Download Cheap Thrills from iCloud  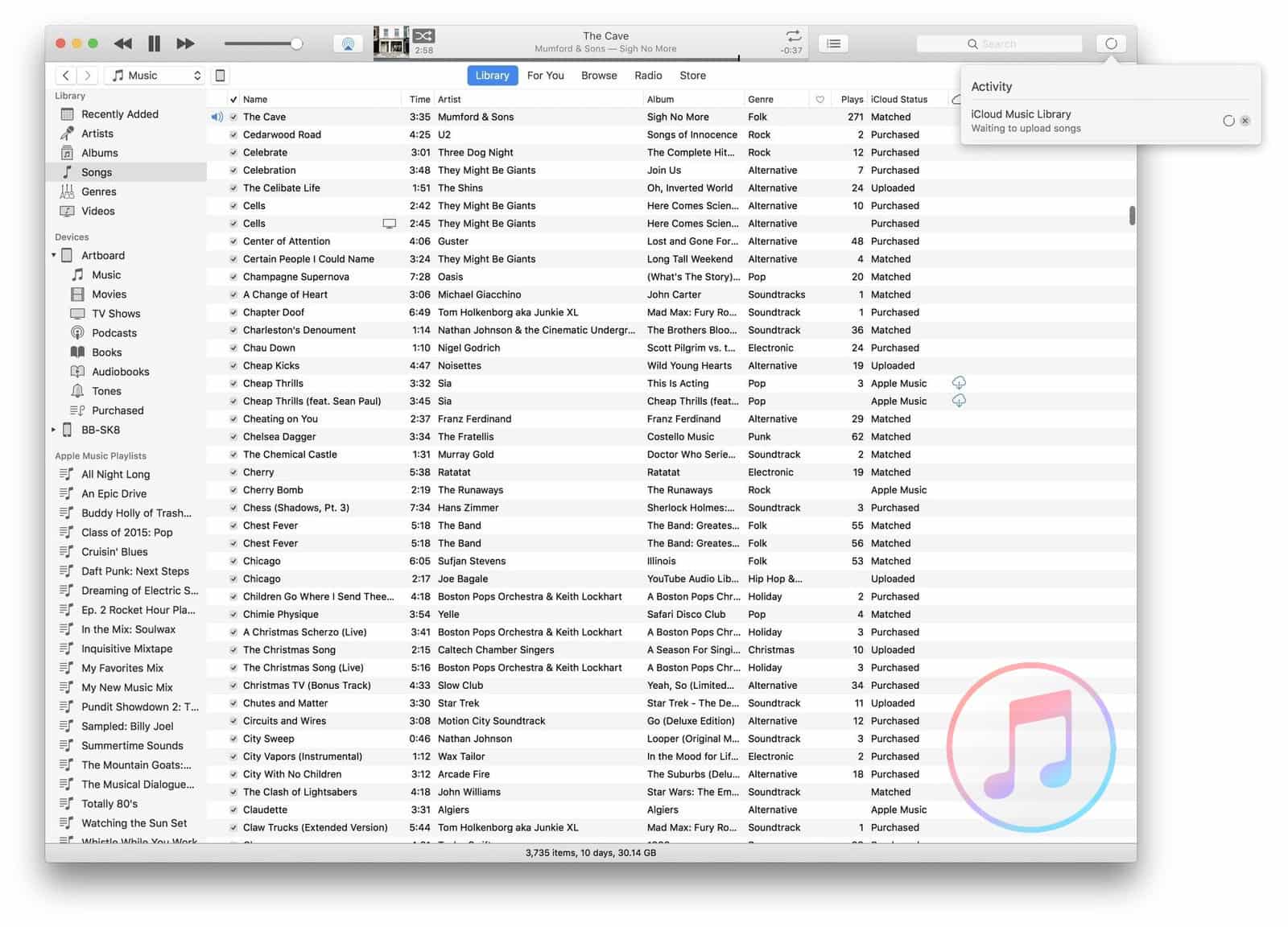click(959, 383)
